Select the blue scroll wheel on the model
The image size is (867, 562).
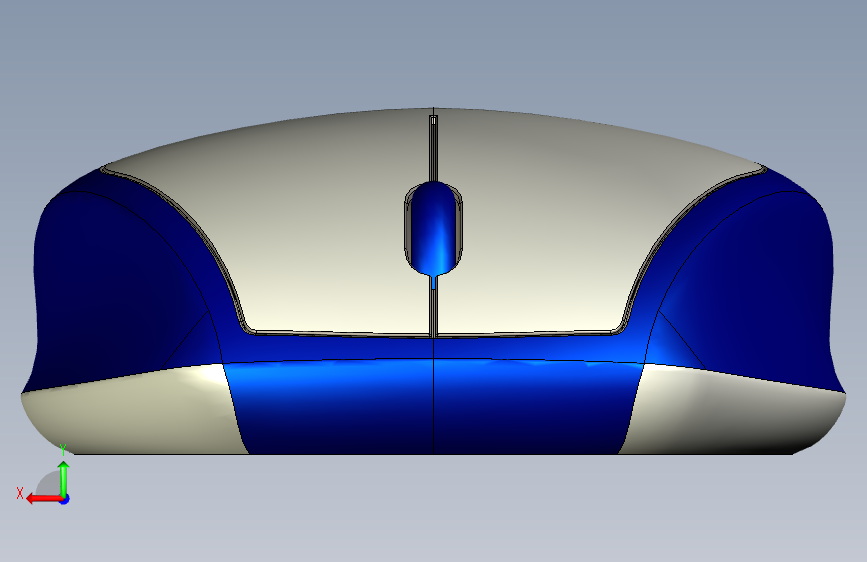(x=434, y=228)
